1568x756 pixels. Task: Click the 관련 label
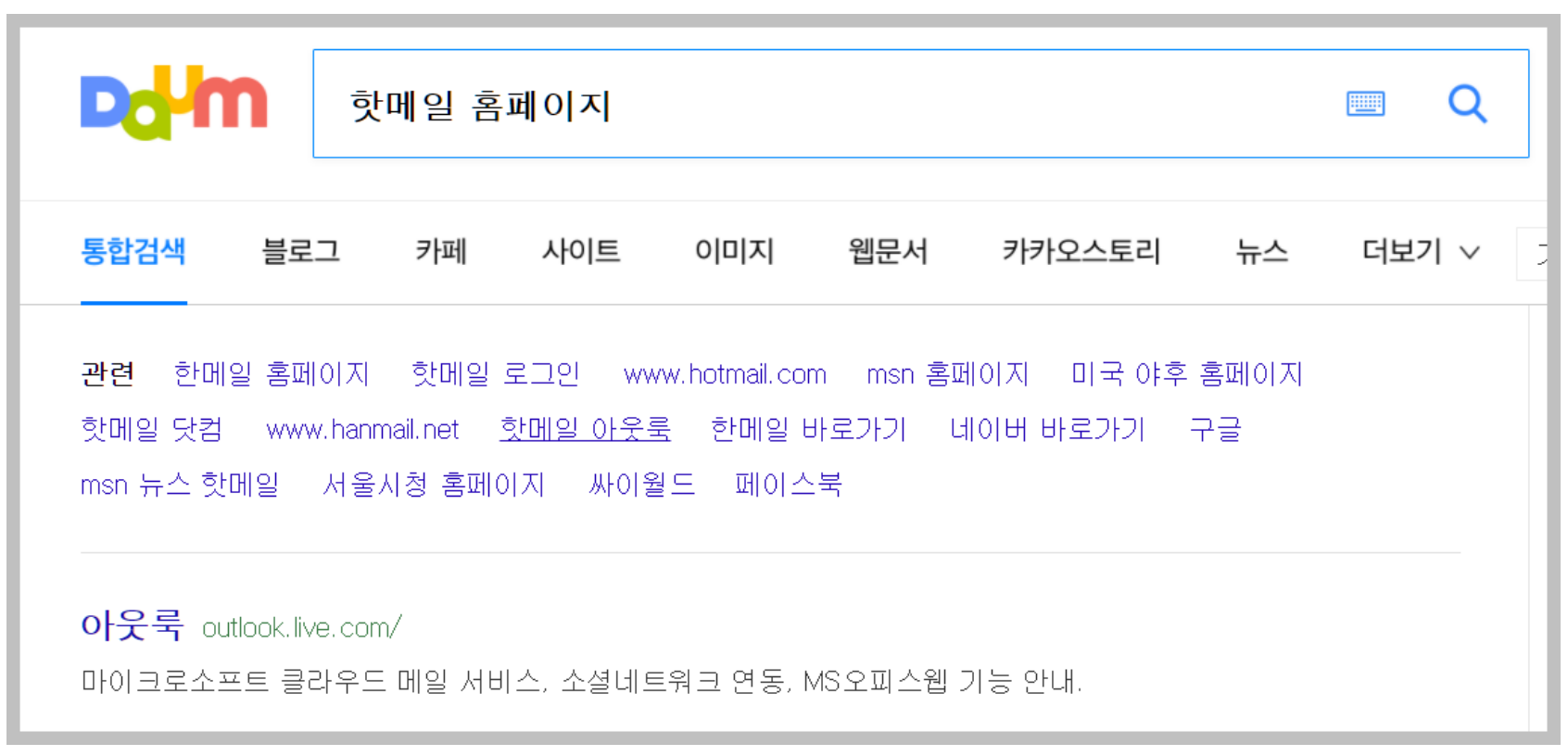click(x=107, y=373)
